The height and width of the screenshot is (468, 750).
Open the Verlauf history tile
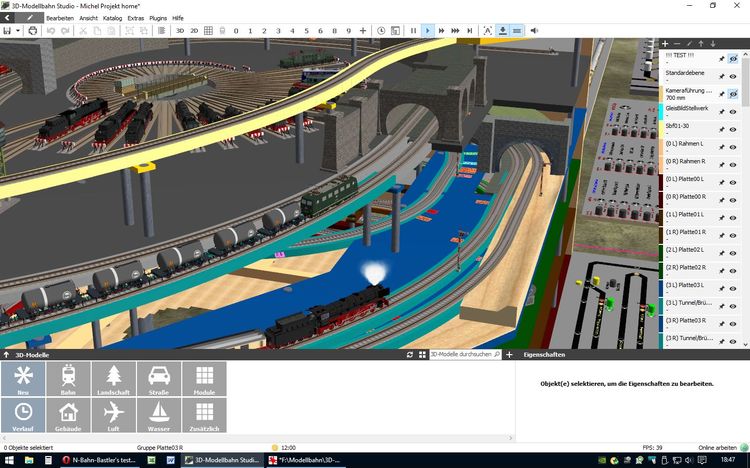click(23, 415)
